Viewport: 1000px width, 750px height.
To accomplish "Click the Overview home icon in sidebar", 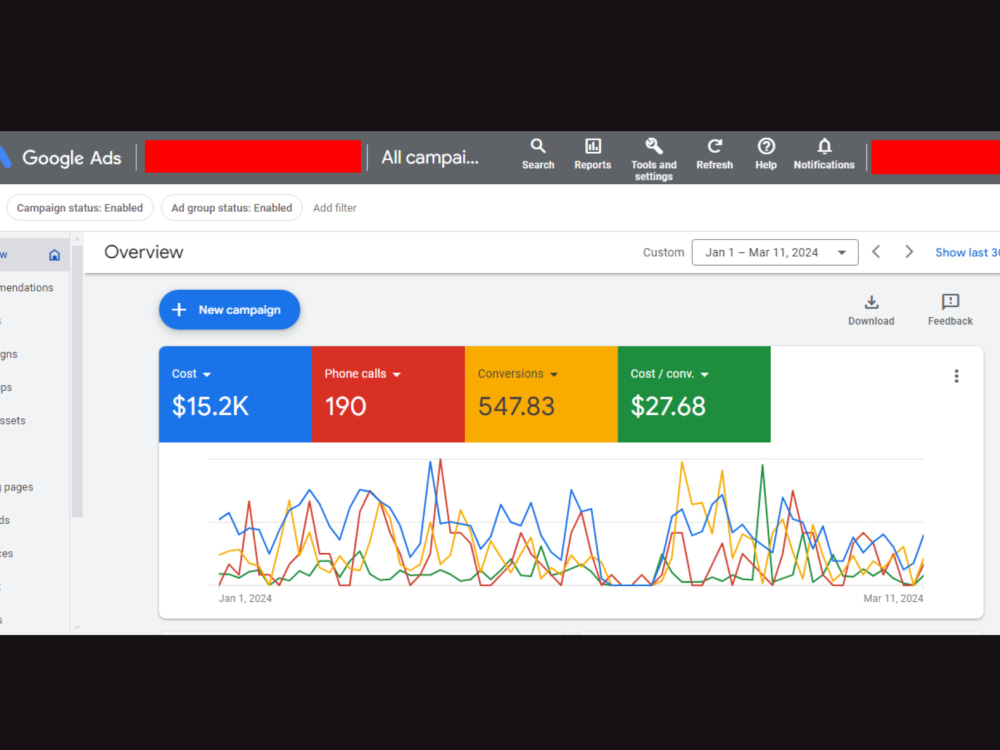I will coord(54,255).
